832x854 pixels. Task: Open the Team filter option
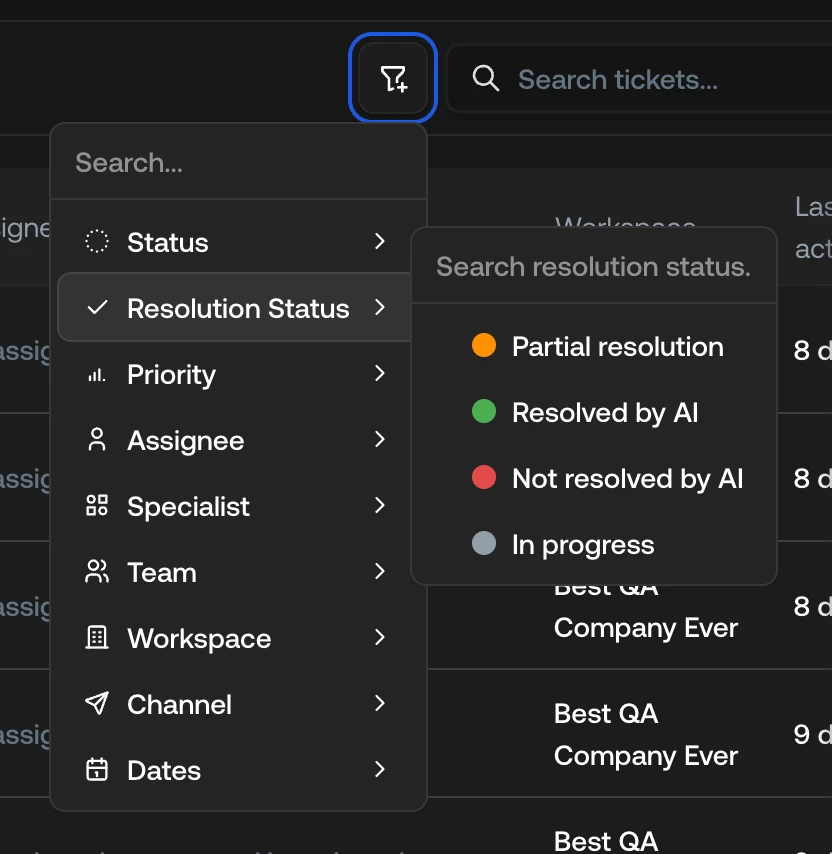[x=238, y=572]
